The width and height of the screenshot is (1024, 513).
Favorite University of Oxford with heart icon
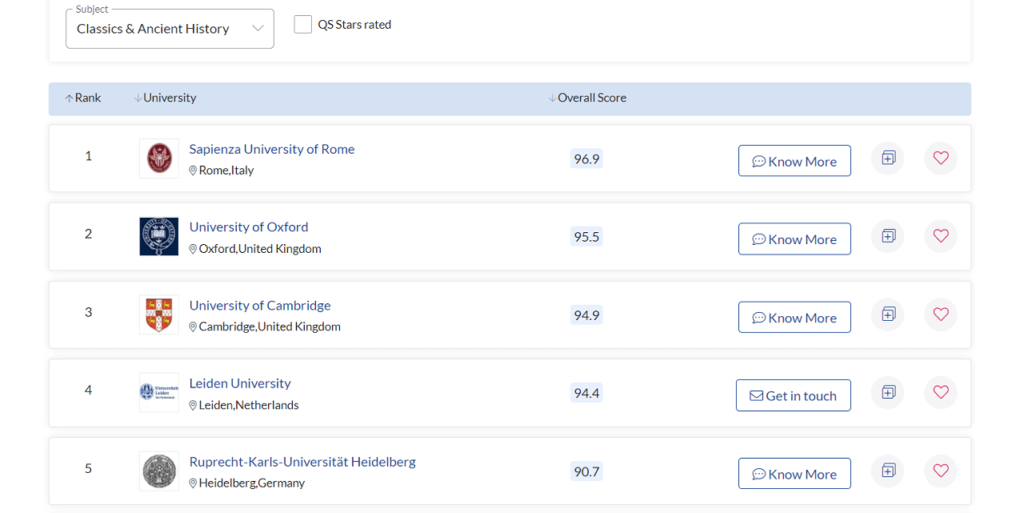click(940, 236)
